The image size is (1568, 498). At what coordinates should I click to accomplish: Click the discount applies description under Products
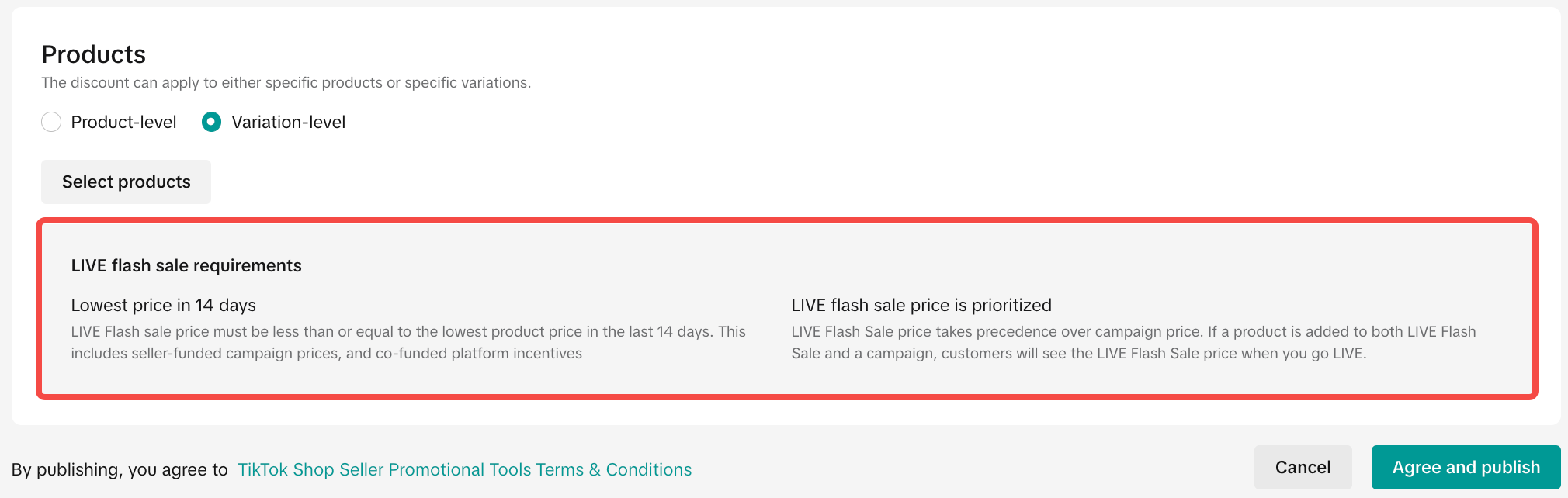point(286,82)
